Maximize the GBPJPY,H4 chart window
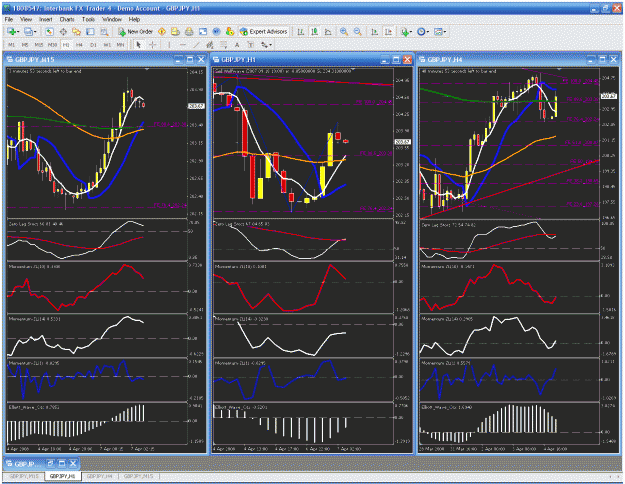This screenshot has width=625, height=484. coord(602,59)
